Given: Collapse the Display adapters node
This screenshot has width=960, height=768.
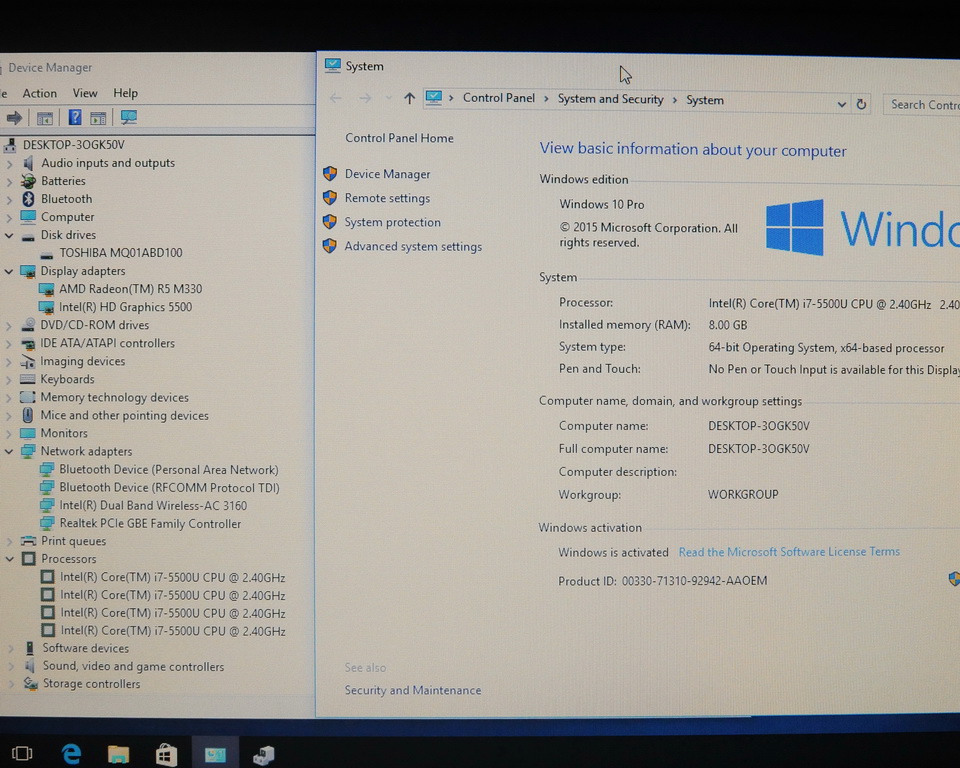Looking at the screenshot, I should pyautogui.click(x=9, y=271).
